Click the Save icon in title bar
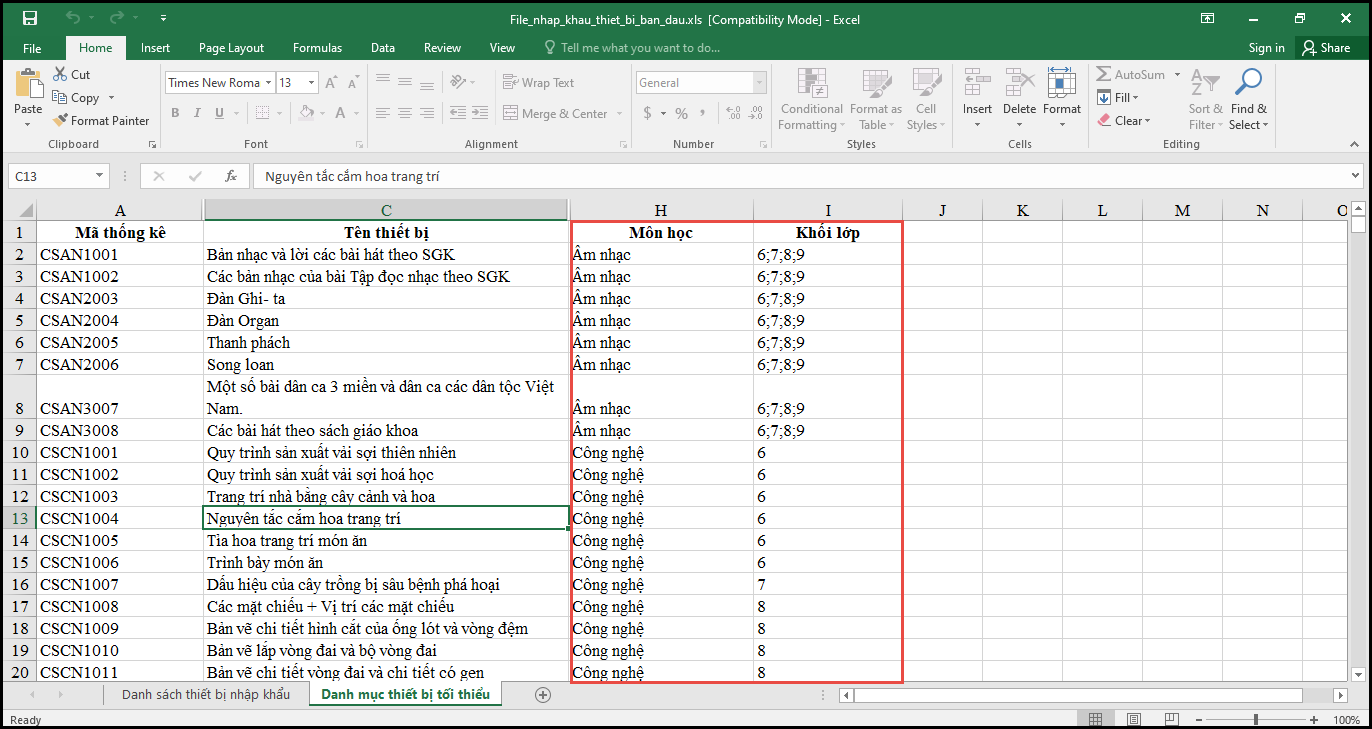 click(30, 18)
